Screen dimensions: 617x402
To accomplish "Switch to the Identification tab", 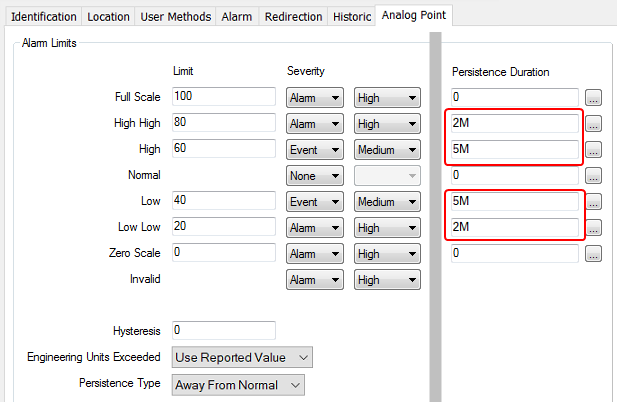I will (x=41, y=17).
